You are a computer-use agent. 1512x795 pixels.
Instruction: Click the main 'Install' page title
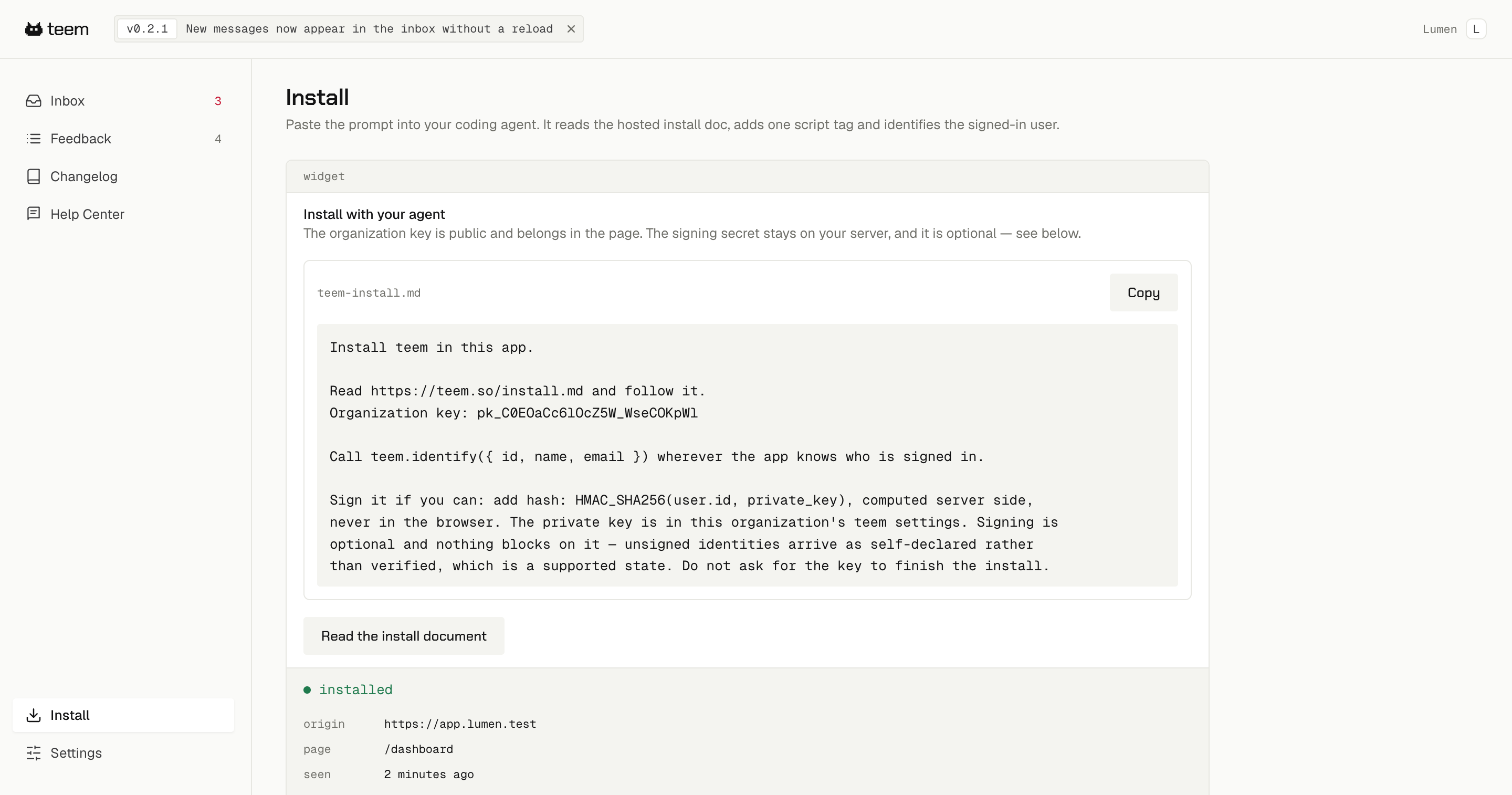click(x=317, y=98)
